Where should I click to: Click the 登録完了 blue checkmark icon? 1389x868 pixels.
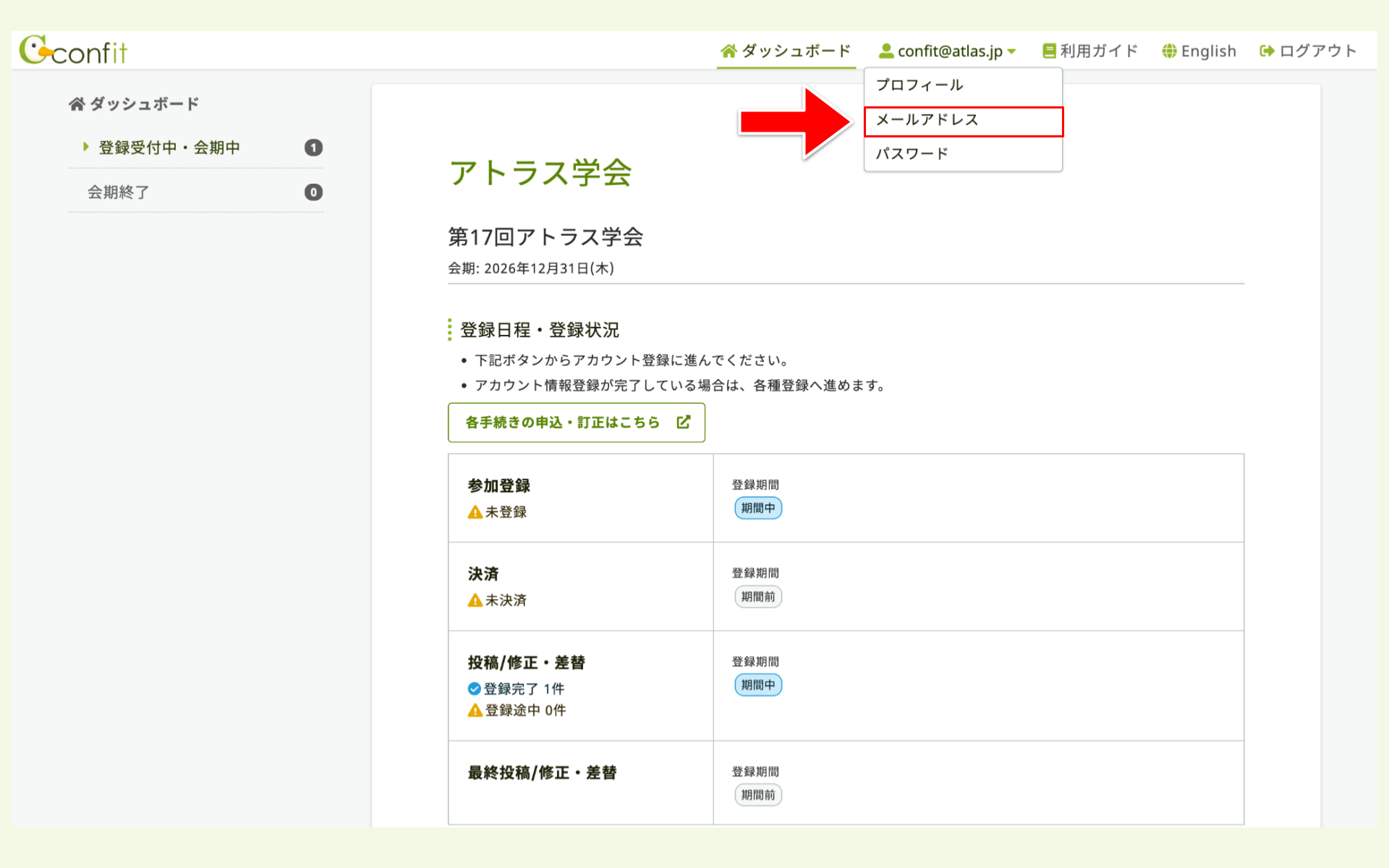(x=475, y=689)
